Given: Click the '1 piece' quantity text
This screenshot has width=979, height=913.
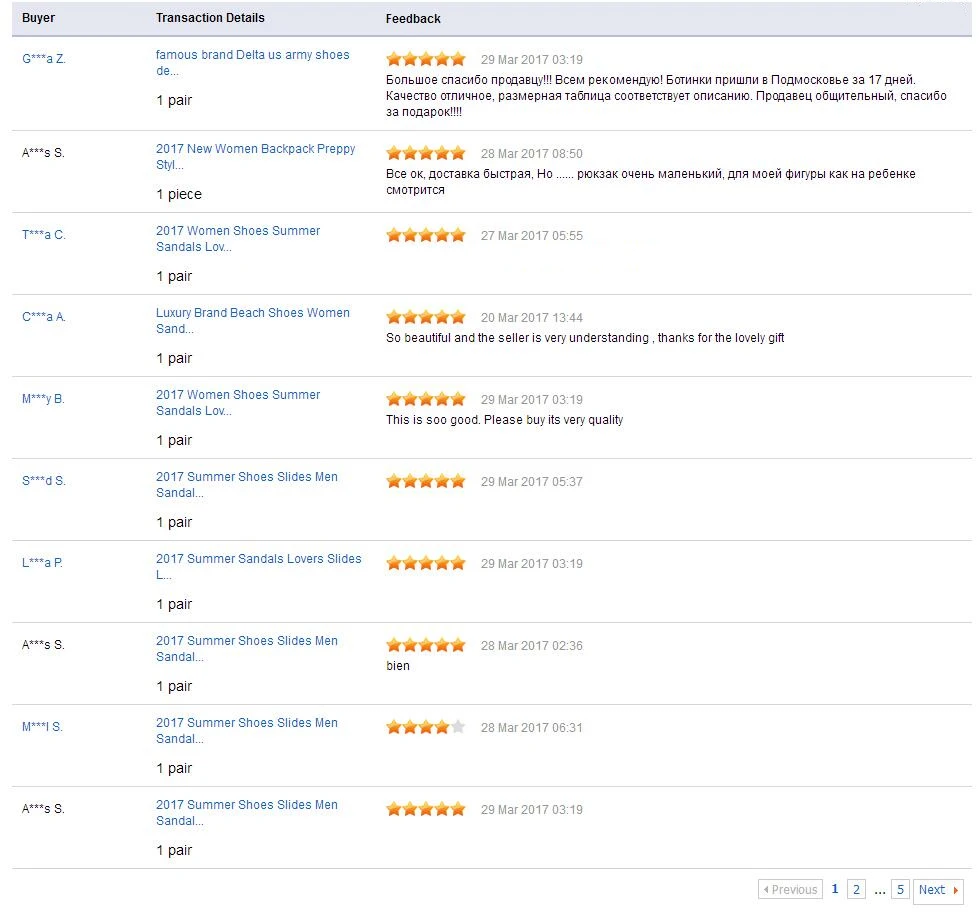Looking at the screenshot, I should click(x=179, y=194).
